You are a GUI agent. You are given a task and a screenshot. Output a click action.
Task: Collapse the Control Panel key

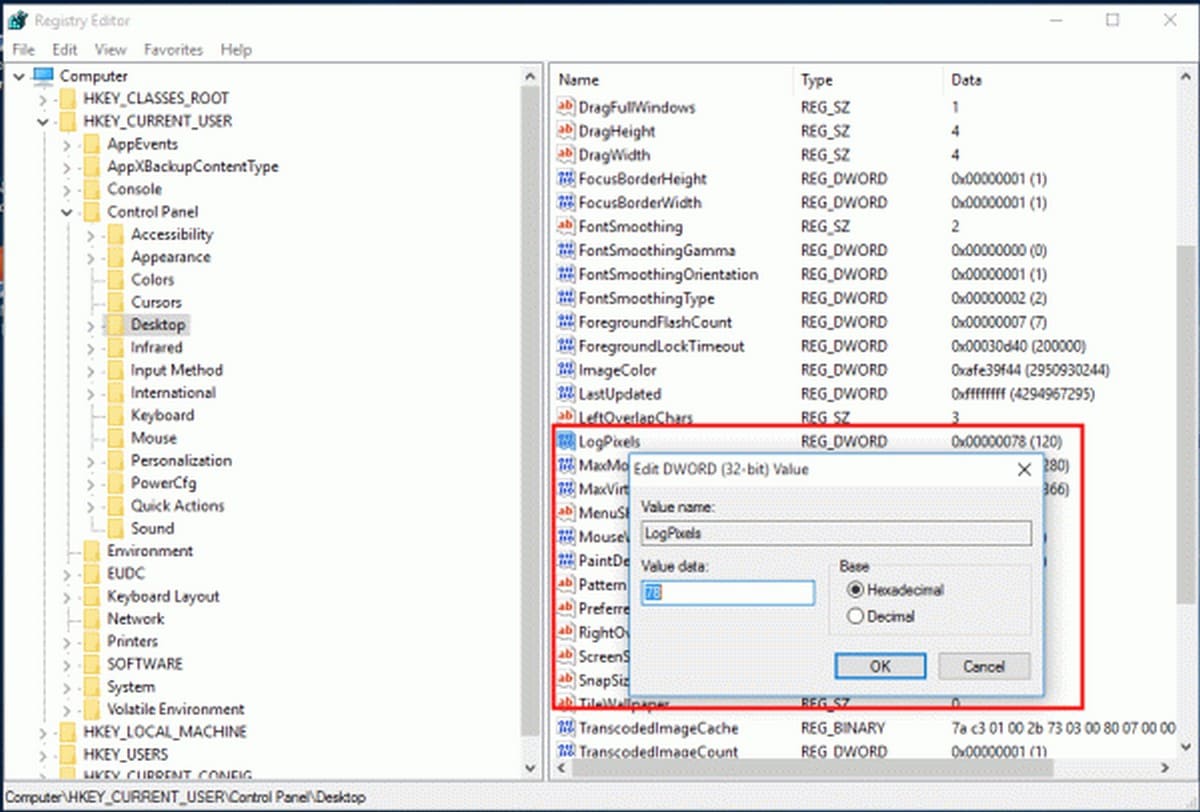click(66, 212)
